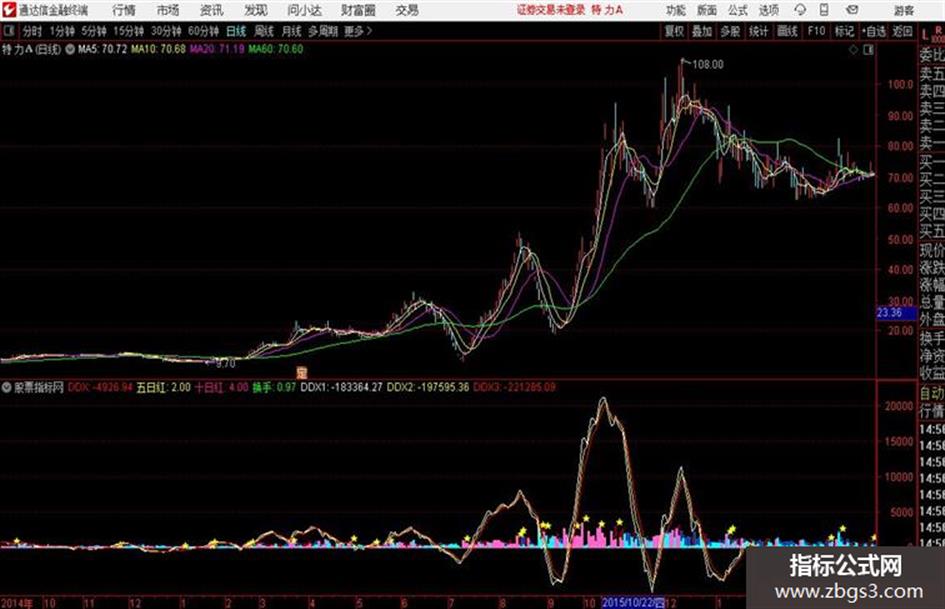
Task: Expand the round arrow beside 特力A(日线)
Action: pyautogui.click(x=70, y=49)
